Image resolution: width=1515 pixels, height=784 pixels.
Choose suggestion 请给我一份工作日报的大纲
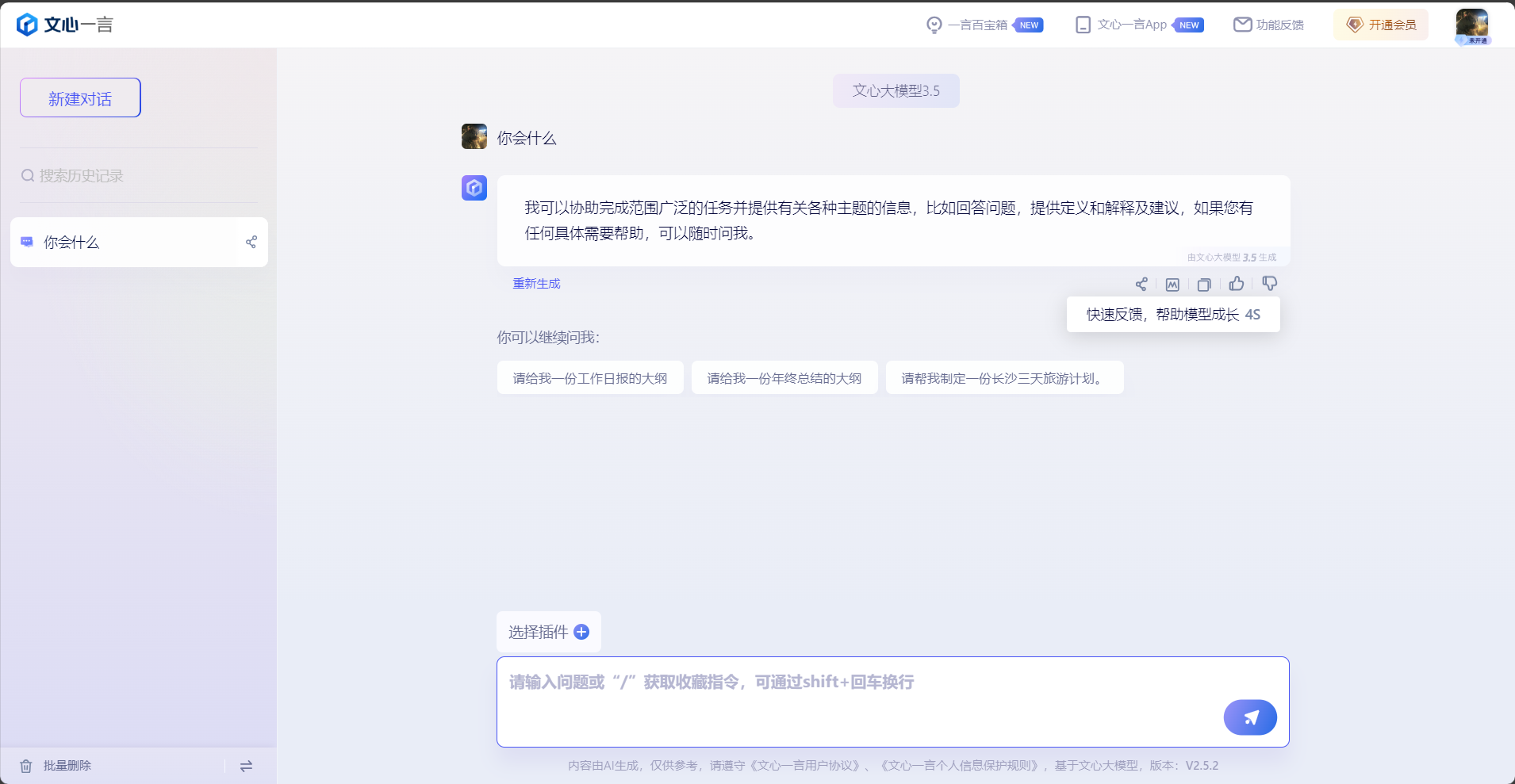[x=590, y=377]
